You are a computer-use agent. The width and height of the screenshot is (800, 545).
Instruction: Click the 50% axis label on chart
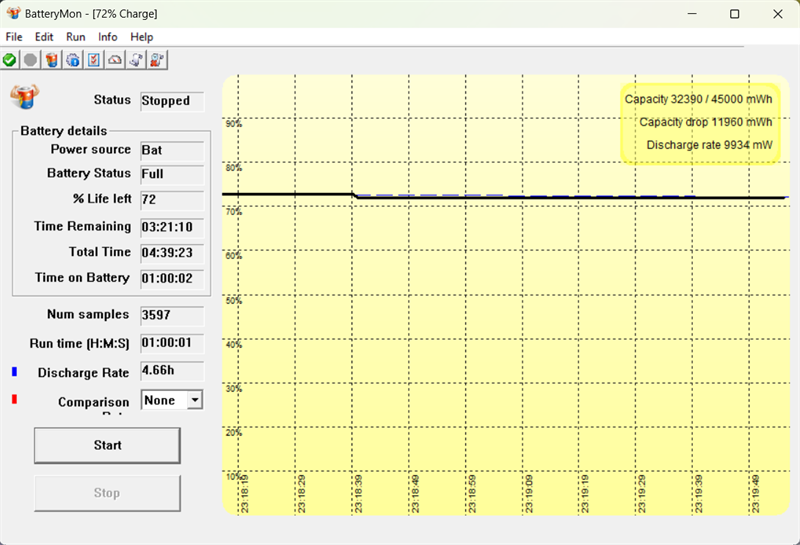tap(234, 300)
